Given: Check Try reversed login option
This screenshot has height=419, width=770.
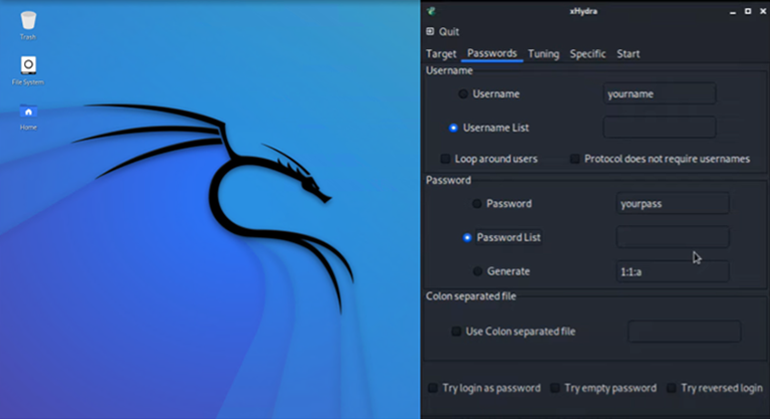Looking at the screenshot, I should (671, 388).
